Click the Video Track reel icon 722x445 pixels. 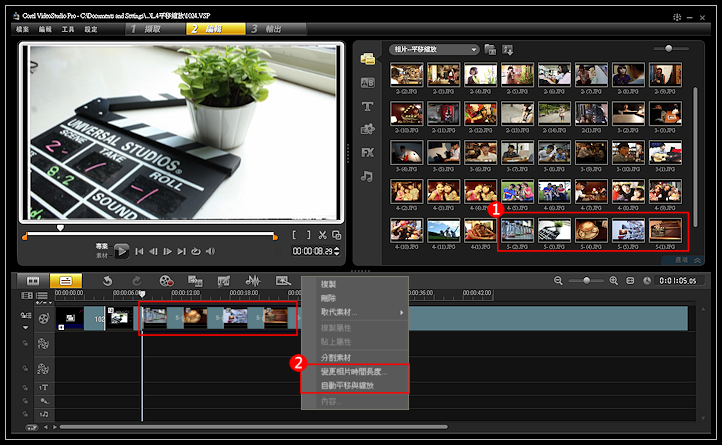coord(44,318)
